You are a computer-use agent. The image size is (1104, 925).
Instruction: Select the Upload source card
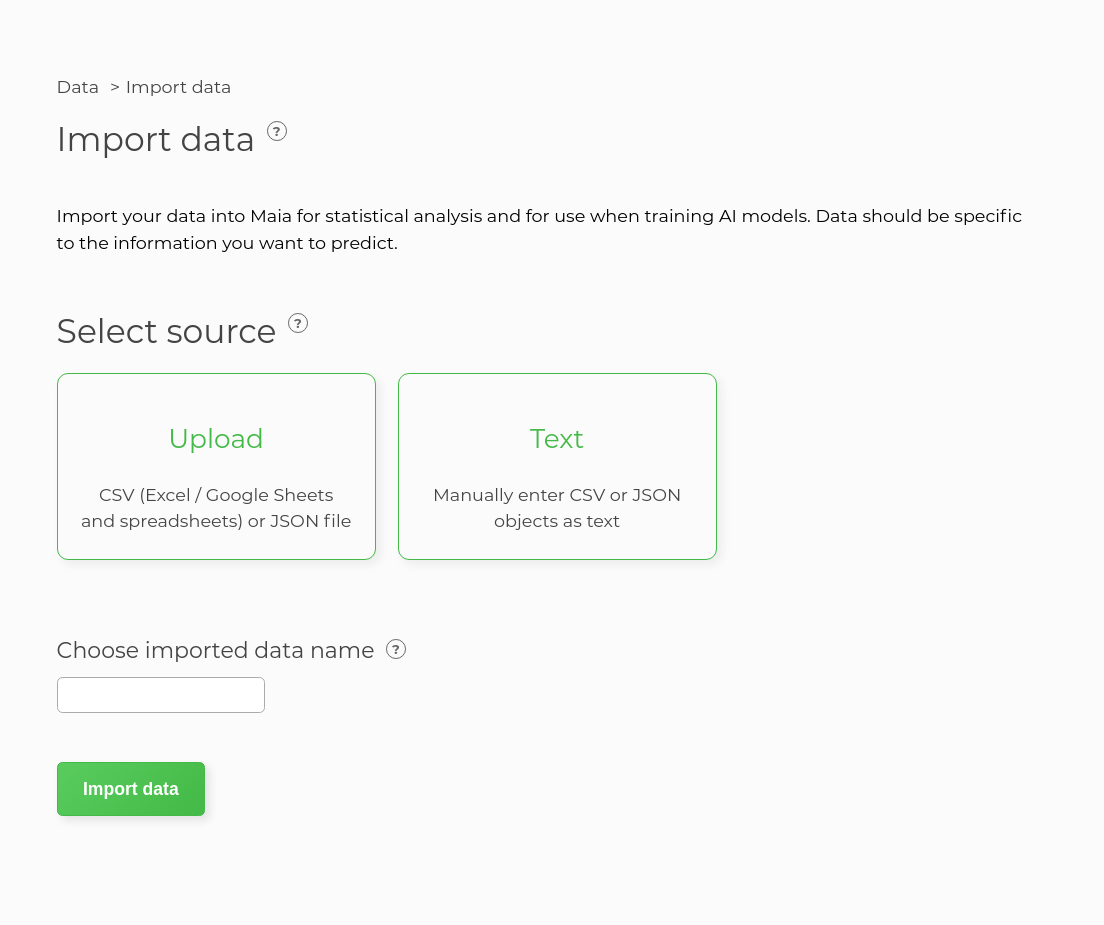[x=216, y=466]
